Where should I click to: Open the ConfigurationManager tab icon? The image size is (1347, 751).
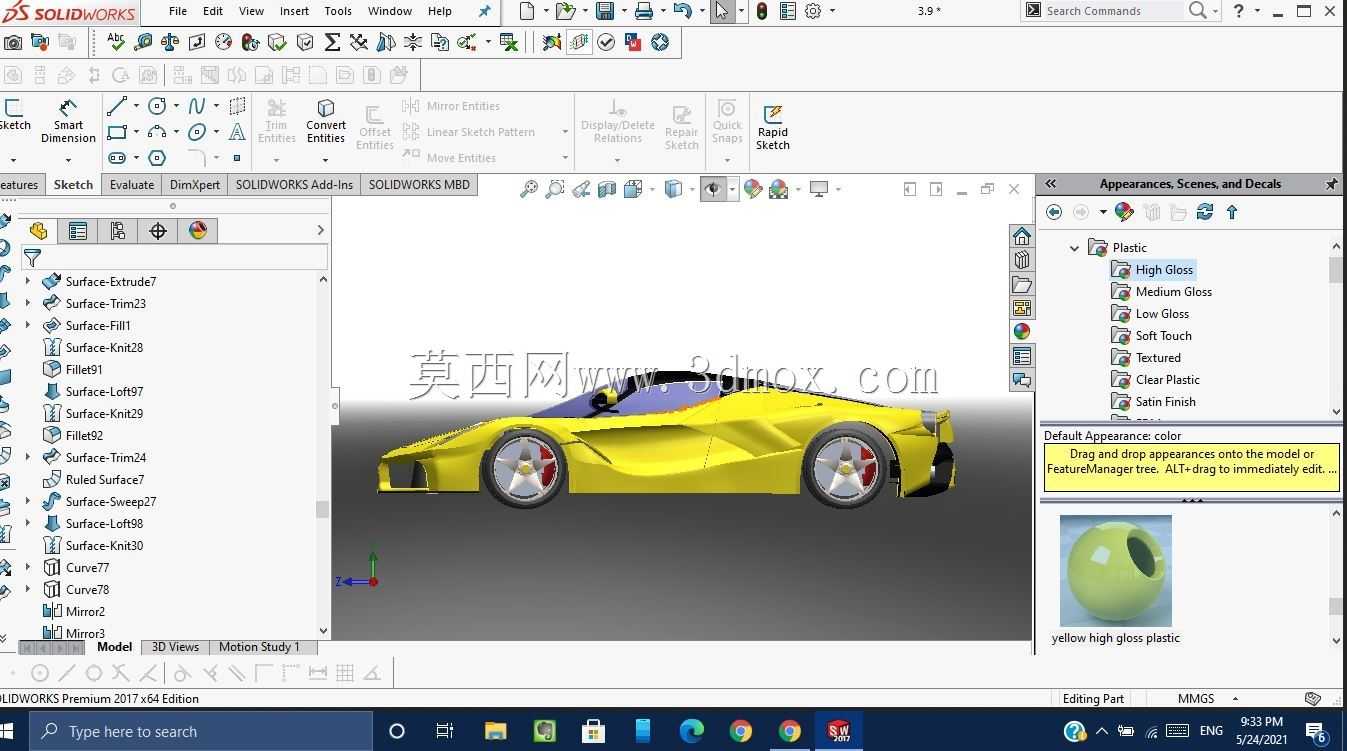click(x=118, y=231)
